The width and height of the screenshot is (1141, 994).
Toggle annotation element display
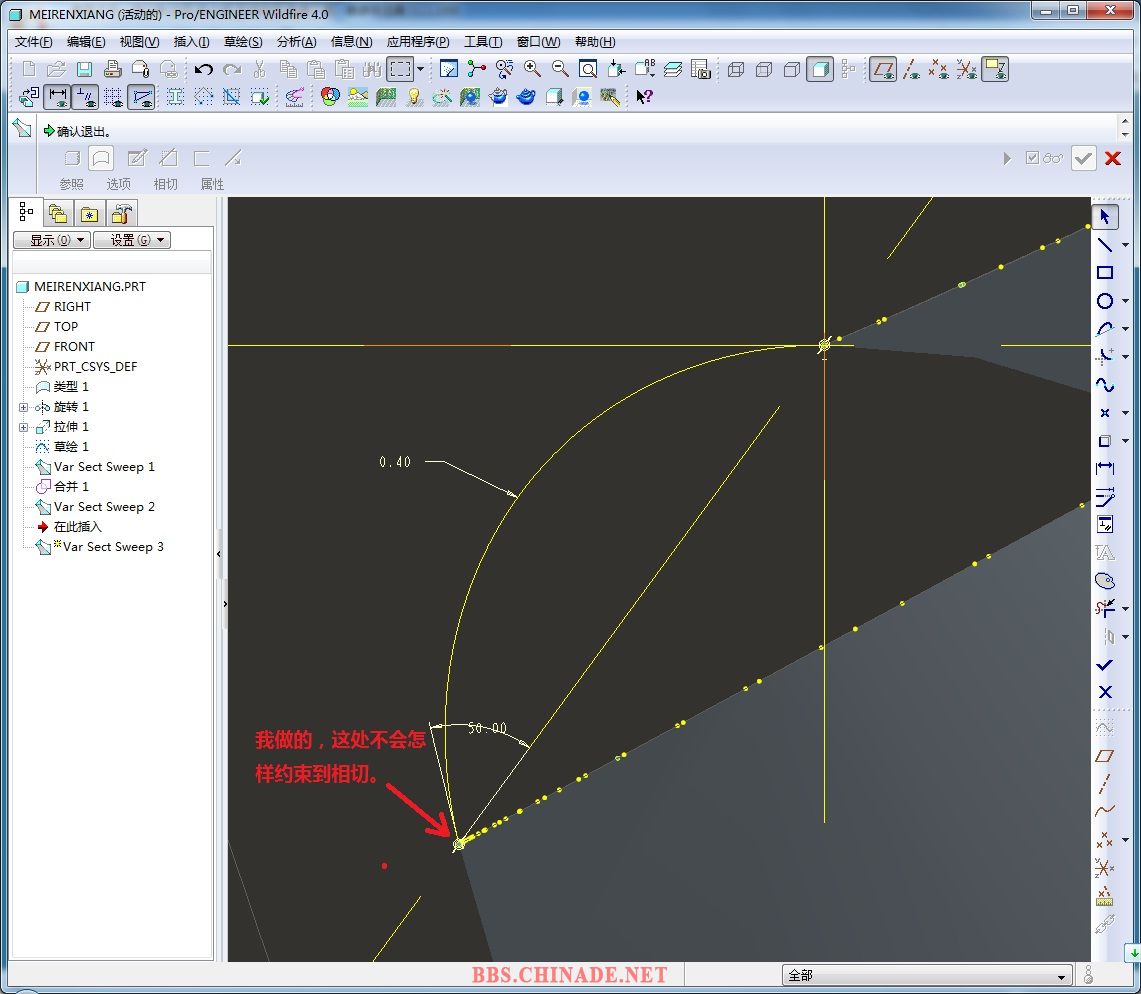point(995,69)
